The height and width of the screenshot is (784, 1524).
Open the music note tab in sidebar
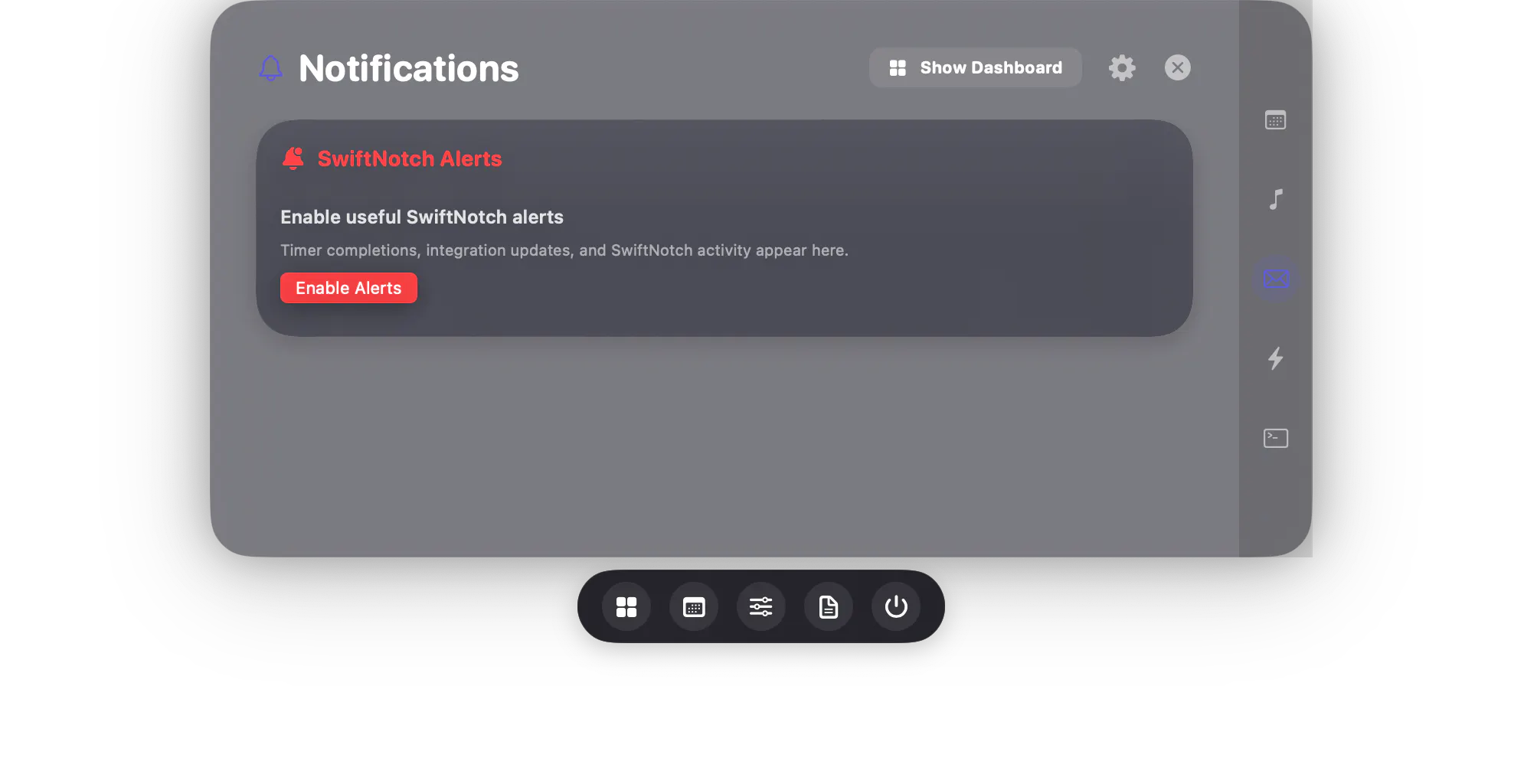point(1275,200)
